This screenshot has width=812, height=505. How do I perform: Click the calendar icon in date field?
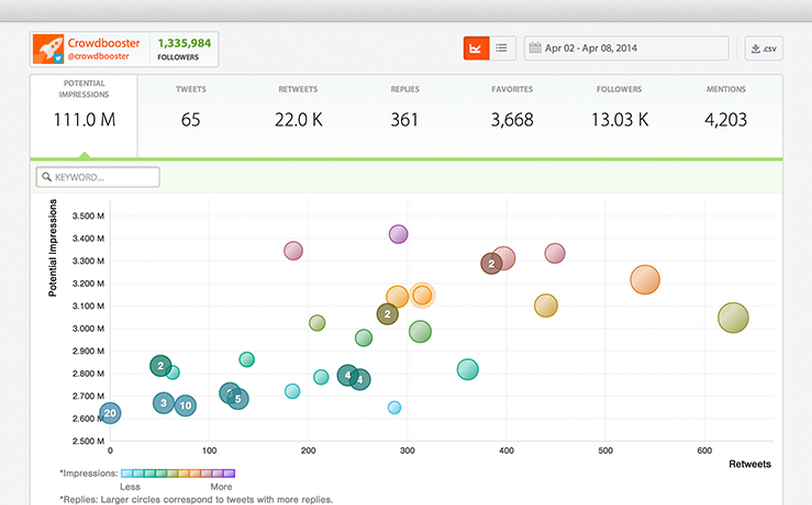[x=536, y=48]
